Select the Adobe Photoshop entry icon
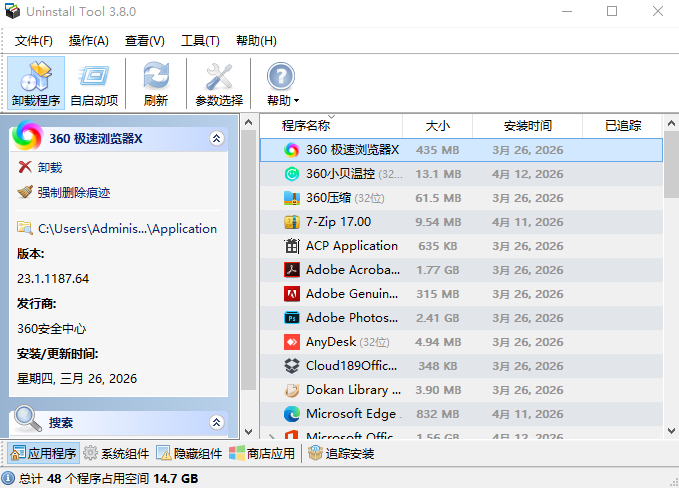The height and width of the screenshot is (488, 679). click(x=291, y=318)
